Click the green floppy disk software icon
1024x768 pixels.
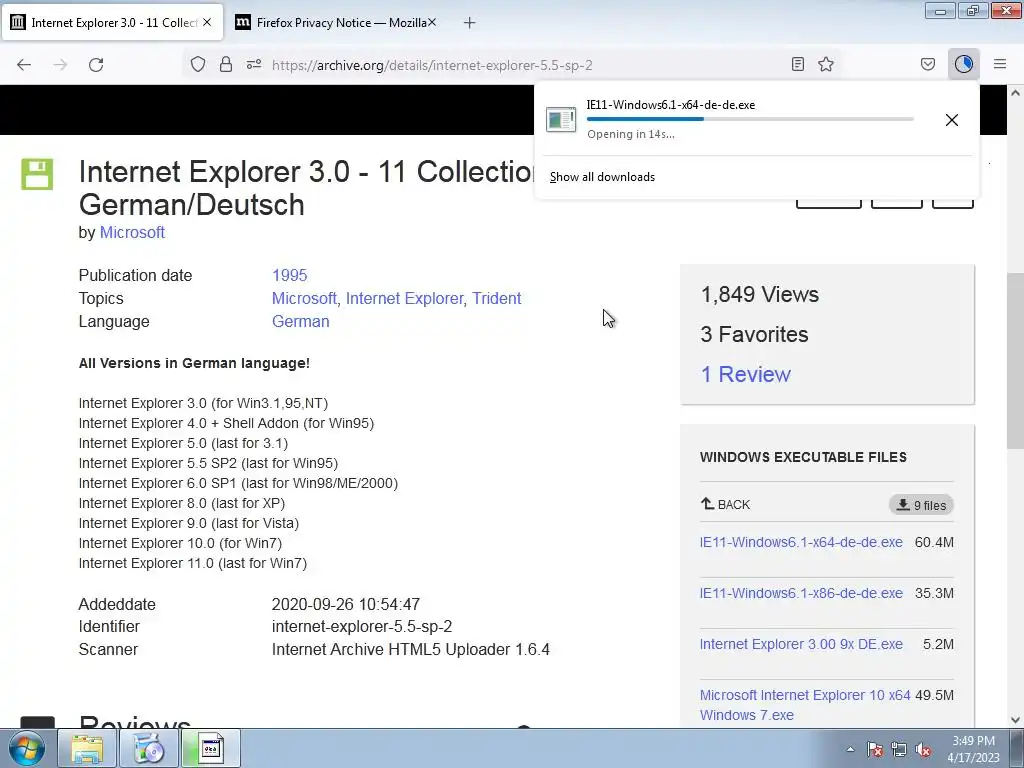(x=37, y=174)
